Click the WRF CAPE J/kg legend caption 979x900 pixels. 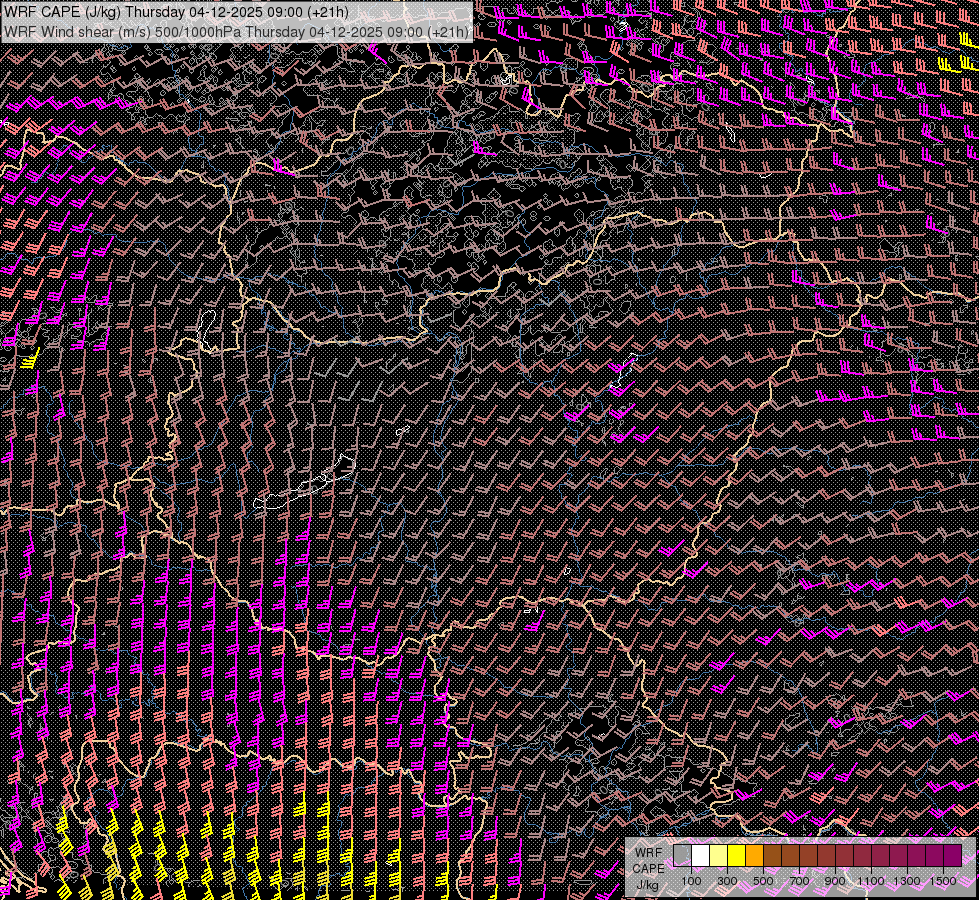point(648,869)
